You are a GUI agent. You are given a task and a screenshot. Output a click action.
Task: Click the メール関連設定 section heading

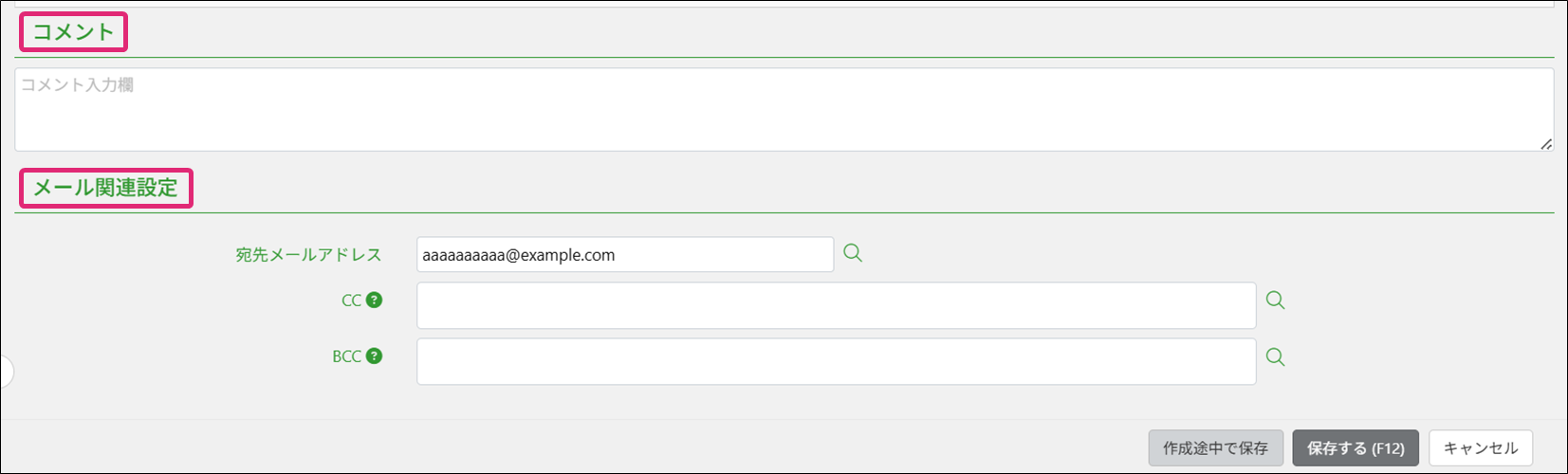(x=105, y=188)
